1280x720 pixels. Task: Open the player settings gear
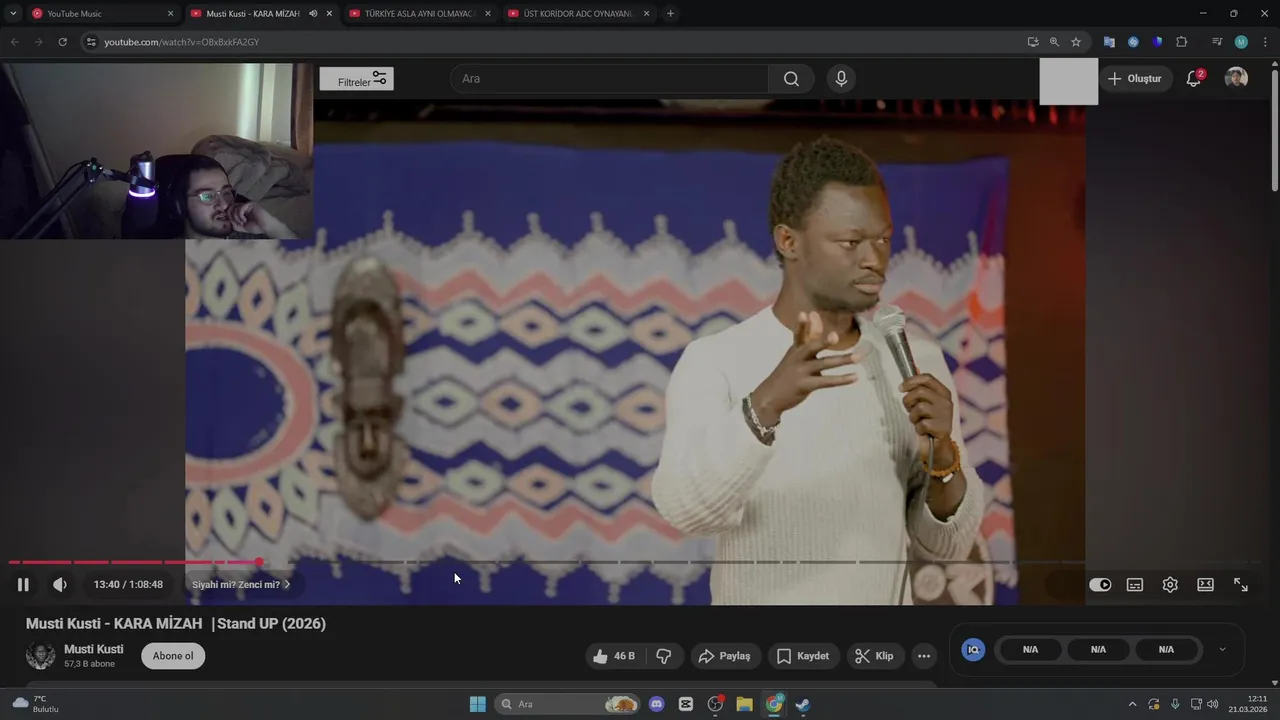pyautogui.click(x=1170, y=585)
